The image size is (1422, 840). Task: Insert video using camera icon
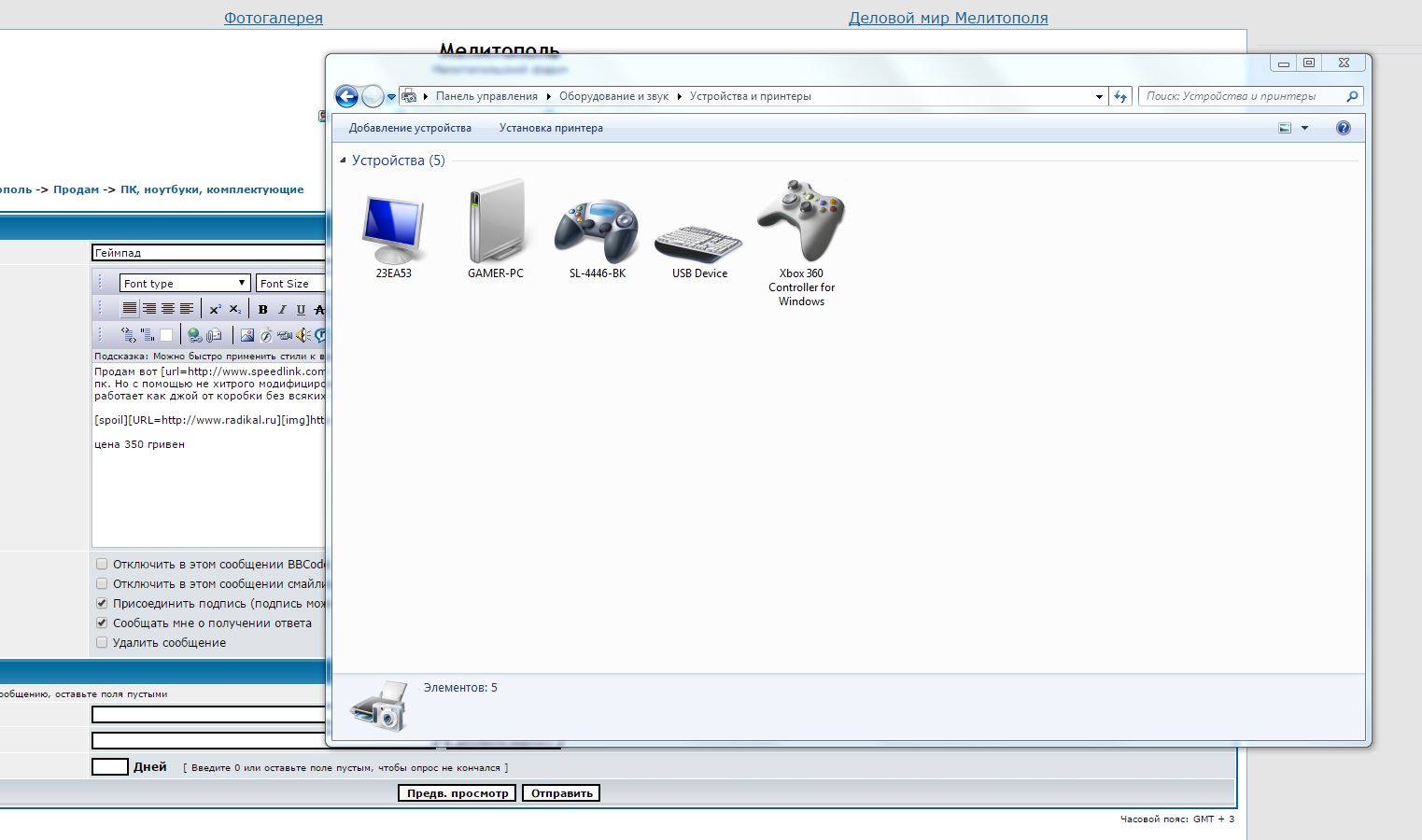tap(284, 334)
